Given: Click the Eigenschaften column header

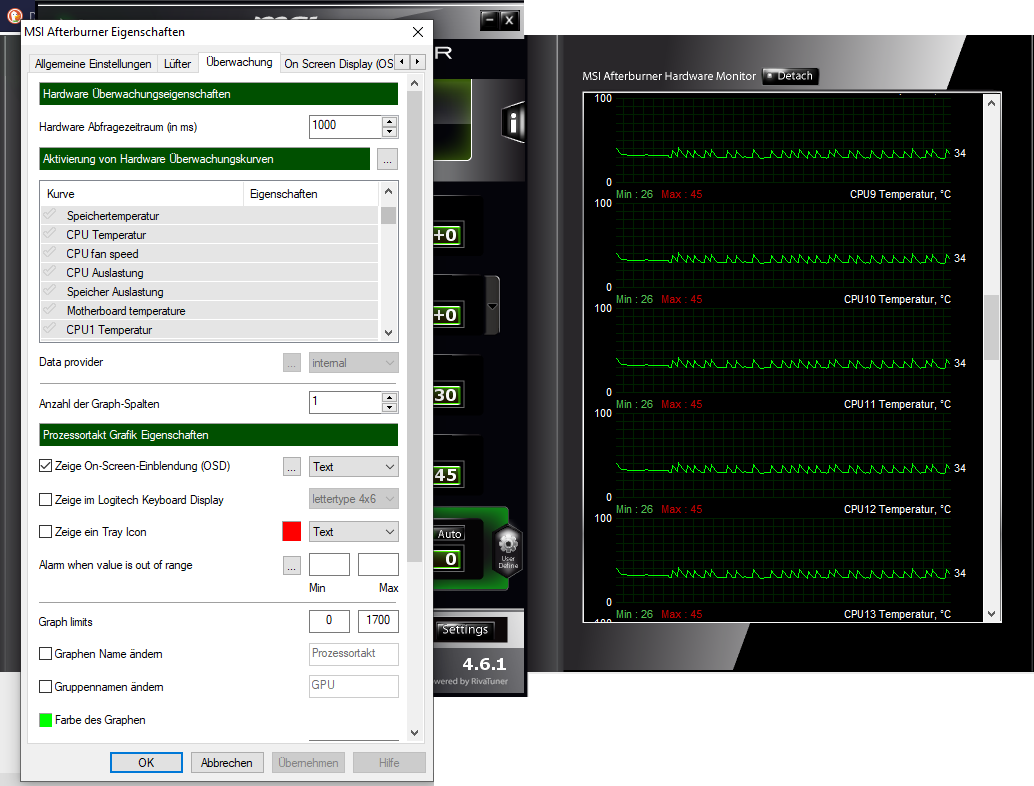Looking at the screenshot, I should [x=311, y=194].
